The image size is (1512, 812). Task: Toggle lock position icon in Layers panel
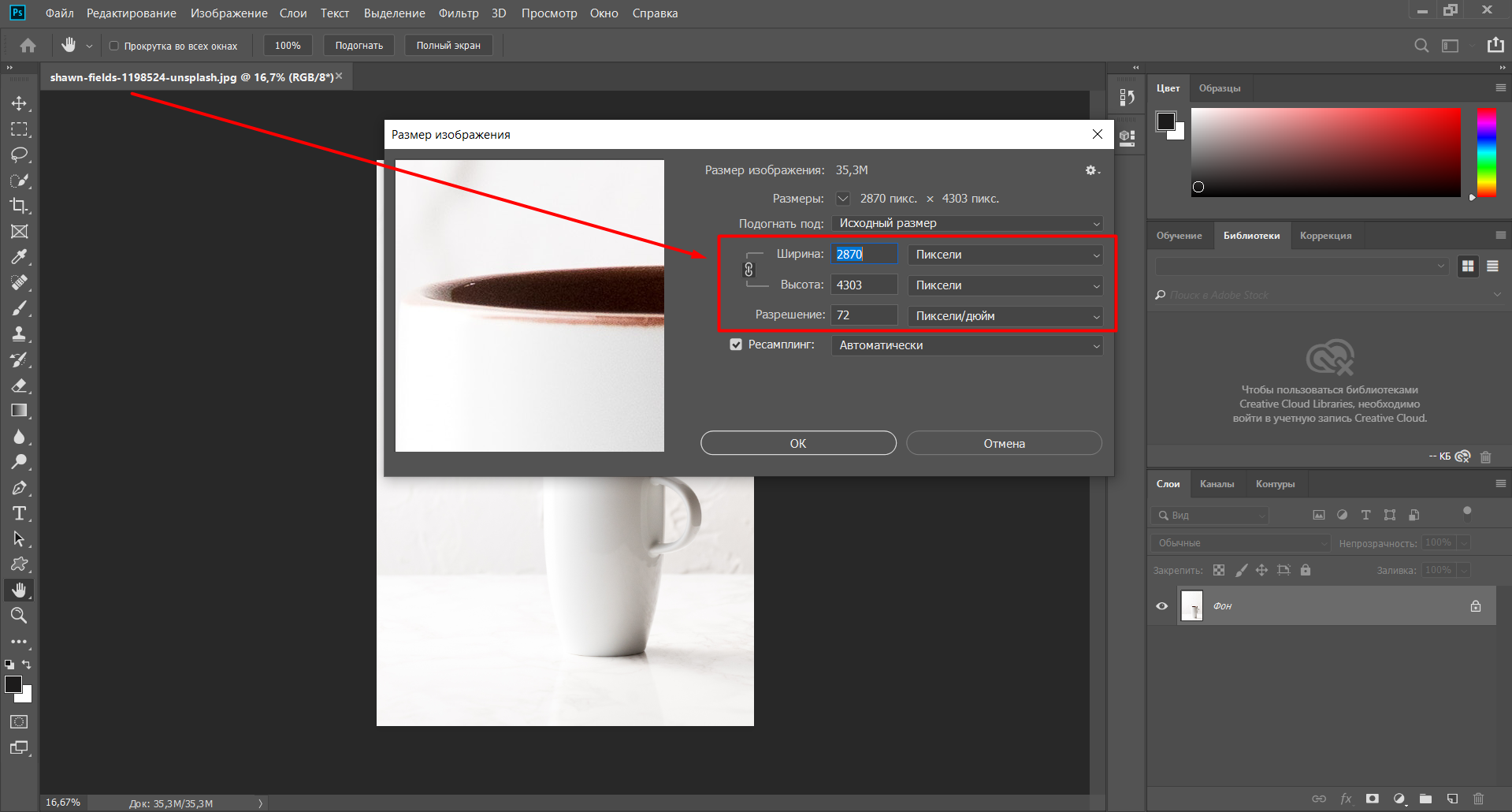click(x=1261, y=570)
